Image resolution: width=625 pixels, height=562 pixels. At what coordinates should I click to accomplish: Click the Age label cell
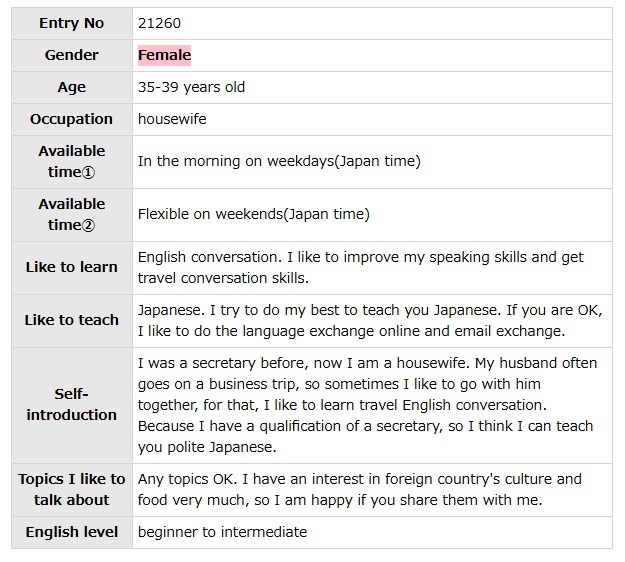point(72,87)
